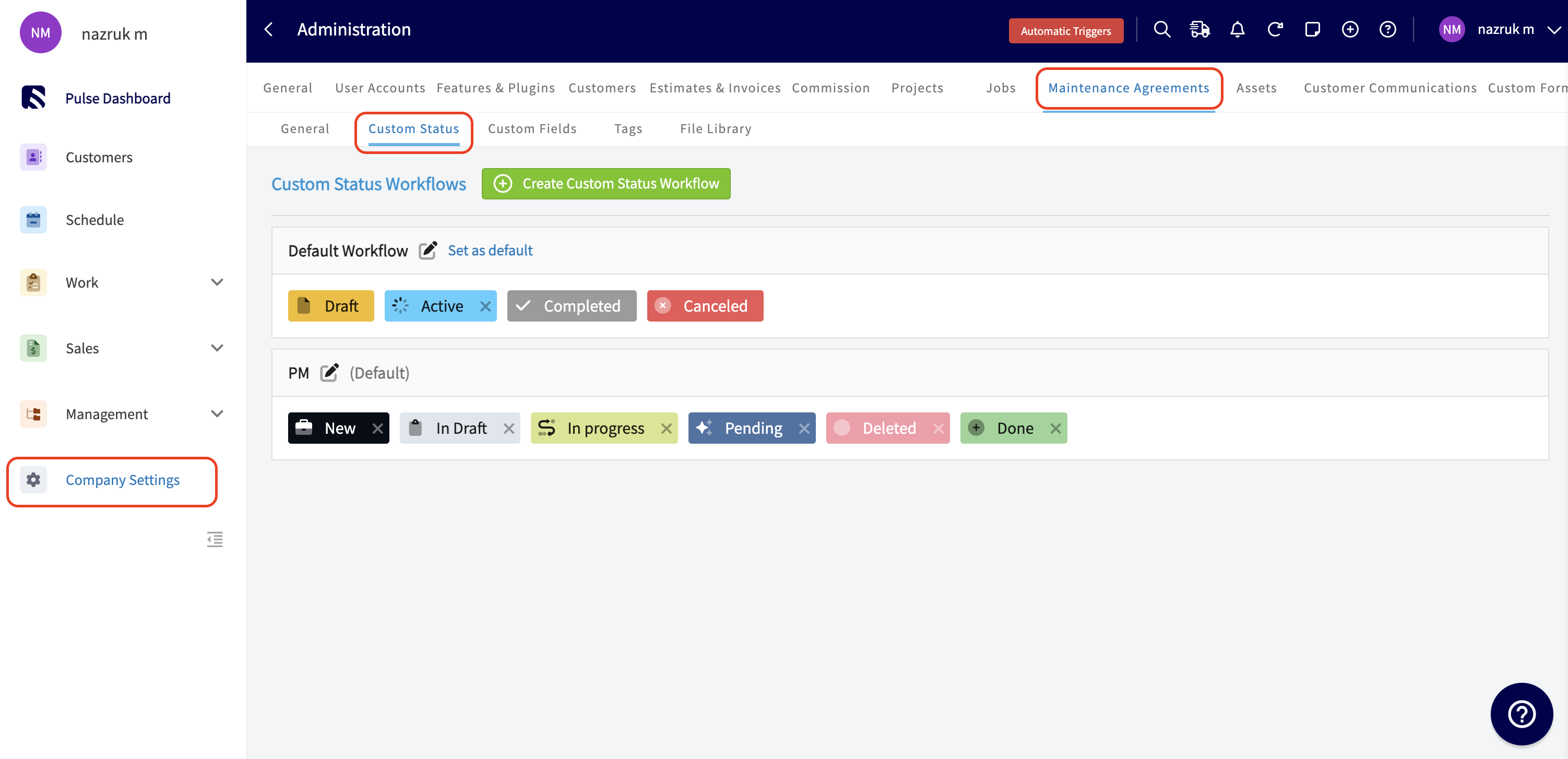Screen dimensions: 1568x759
Task: Open Schedule in the sidebar
Action: 94,220
